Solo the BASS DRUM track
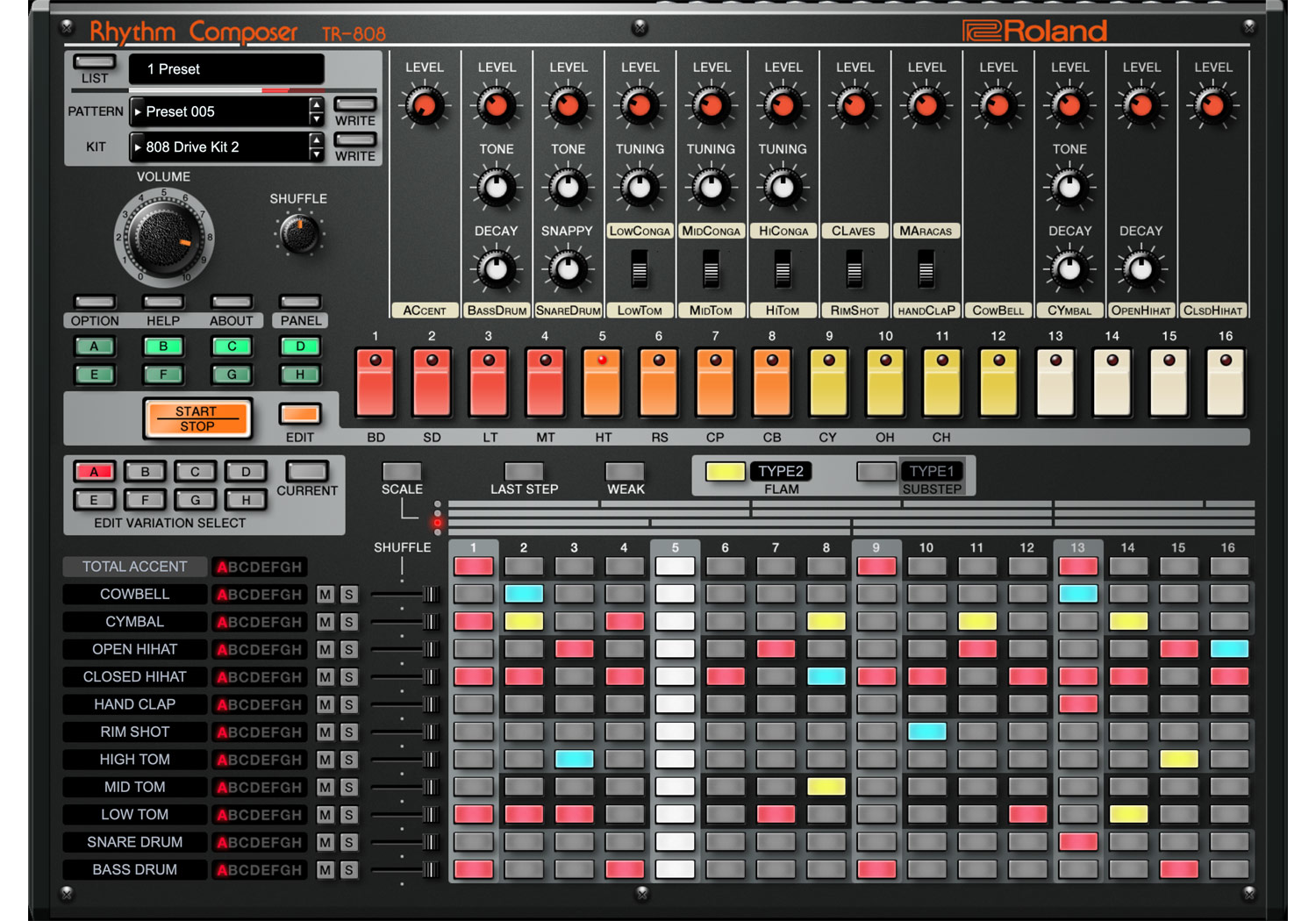Image resolution: width=1316 pixels, height=921 pixels. pos(348,870)
